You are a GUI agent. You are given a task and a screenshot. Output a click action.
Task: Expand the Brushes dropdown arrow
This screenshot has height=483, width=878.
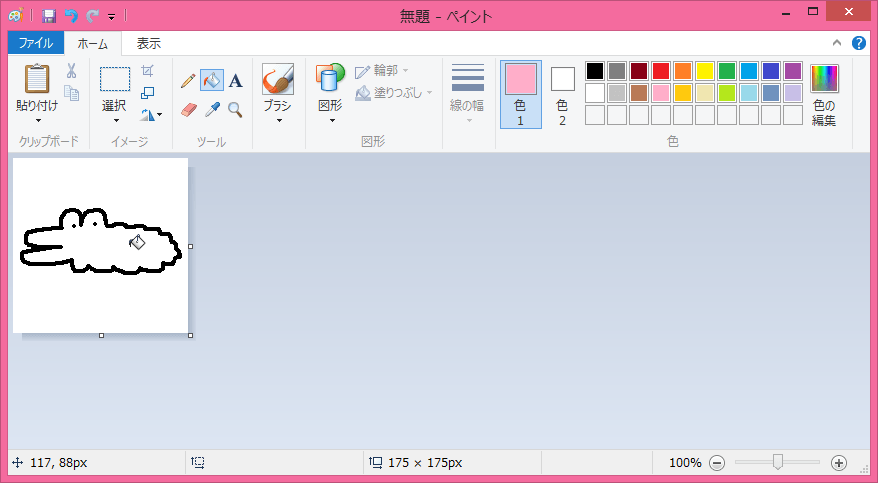click(279, 120)
